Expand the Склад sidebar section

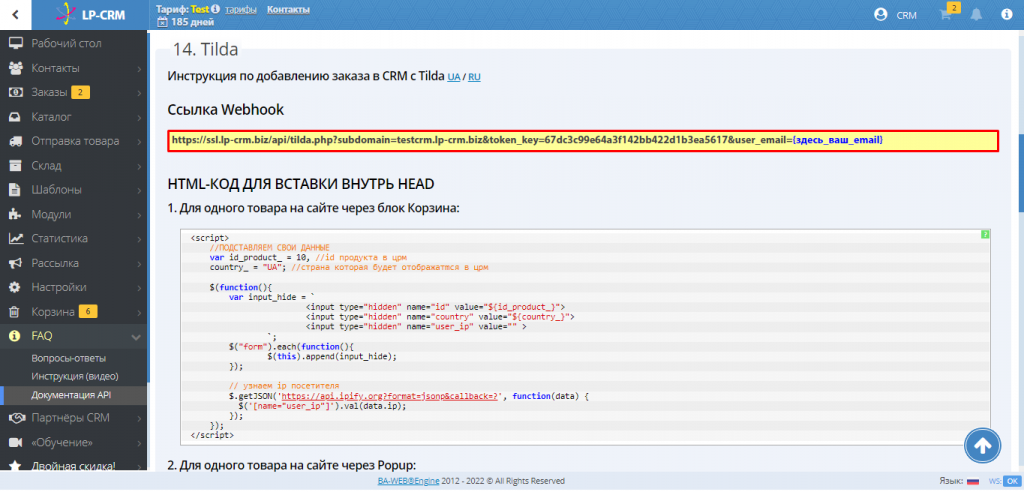click(x=73, y=165)
